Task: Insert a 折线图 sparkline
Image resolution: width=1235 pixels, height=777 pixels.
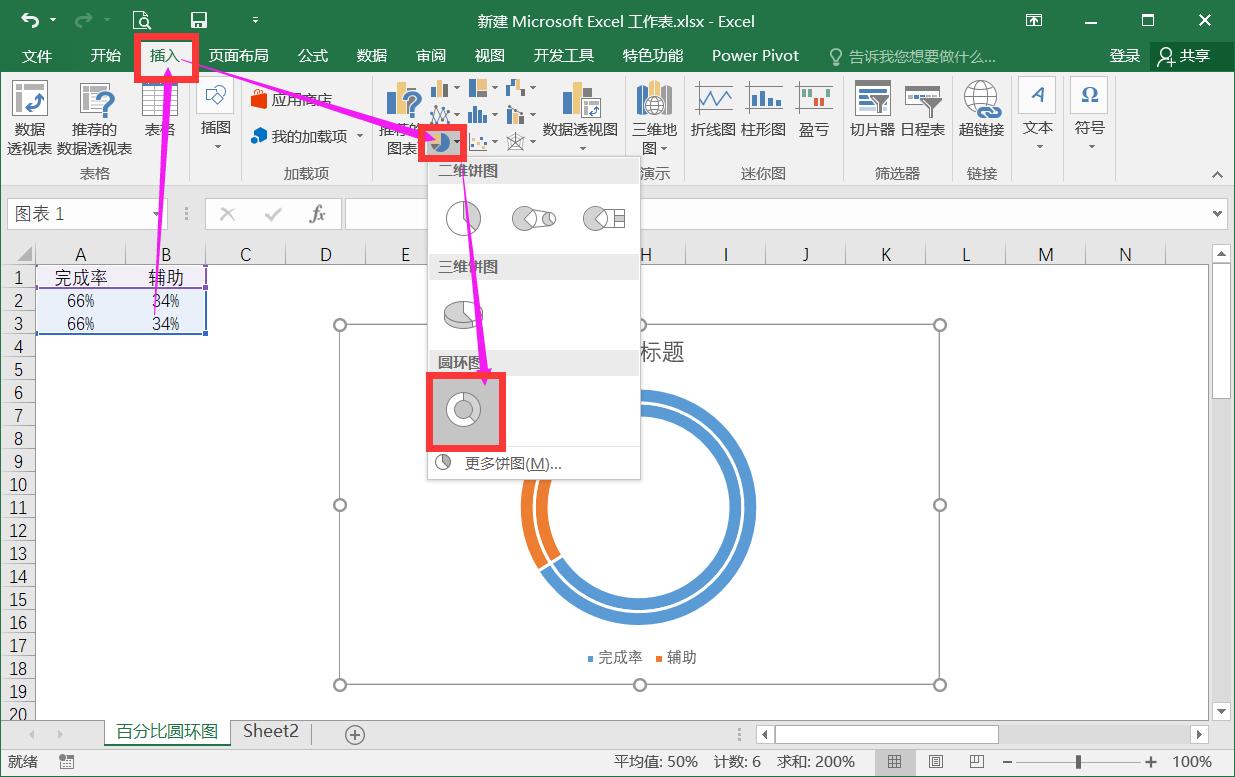Action: (713, 110)
